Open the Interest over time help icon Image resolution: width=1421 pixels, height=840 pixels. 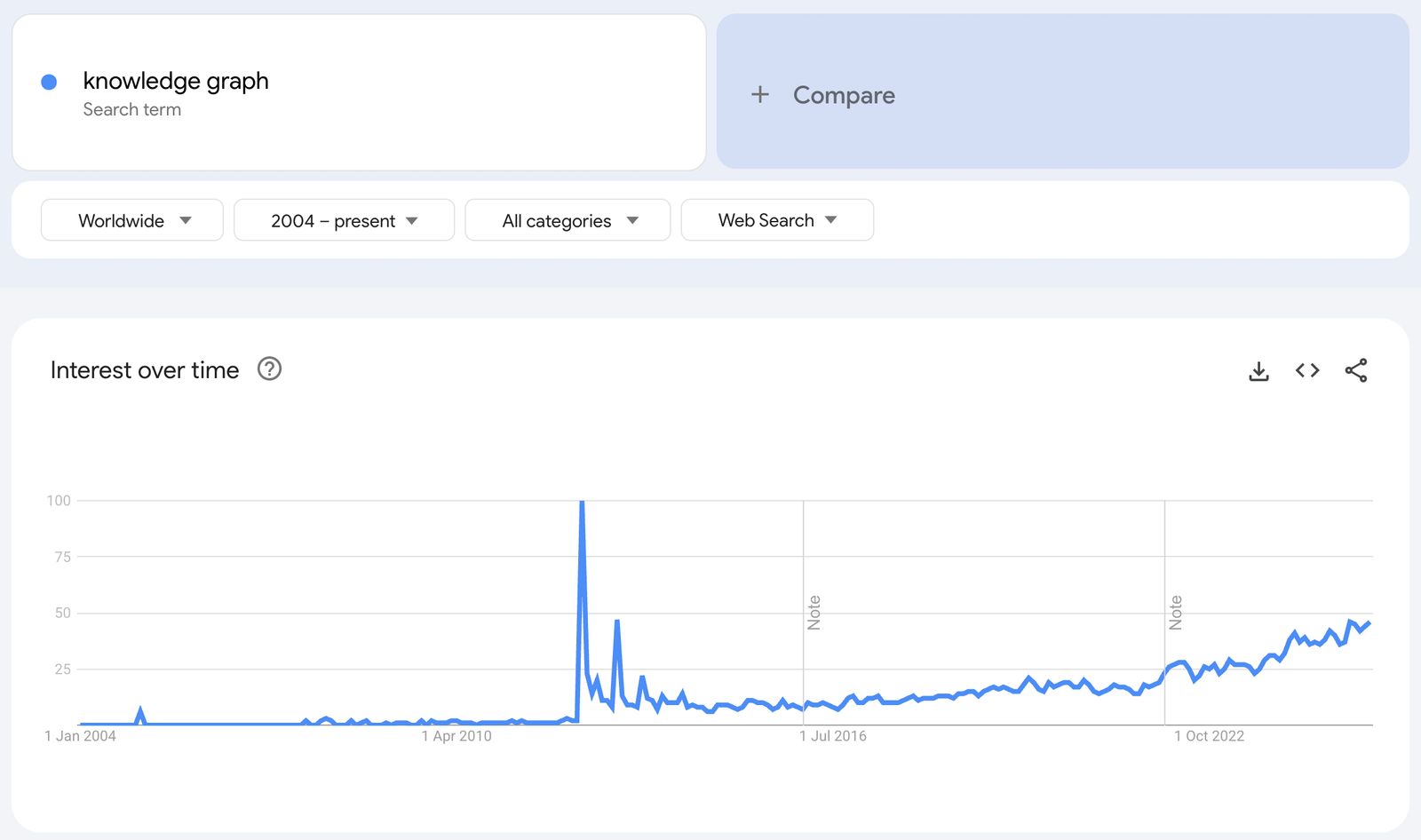point(269,369)
